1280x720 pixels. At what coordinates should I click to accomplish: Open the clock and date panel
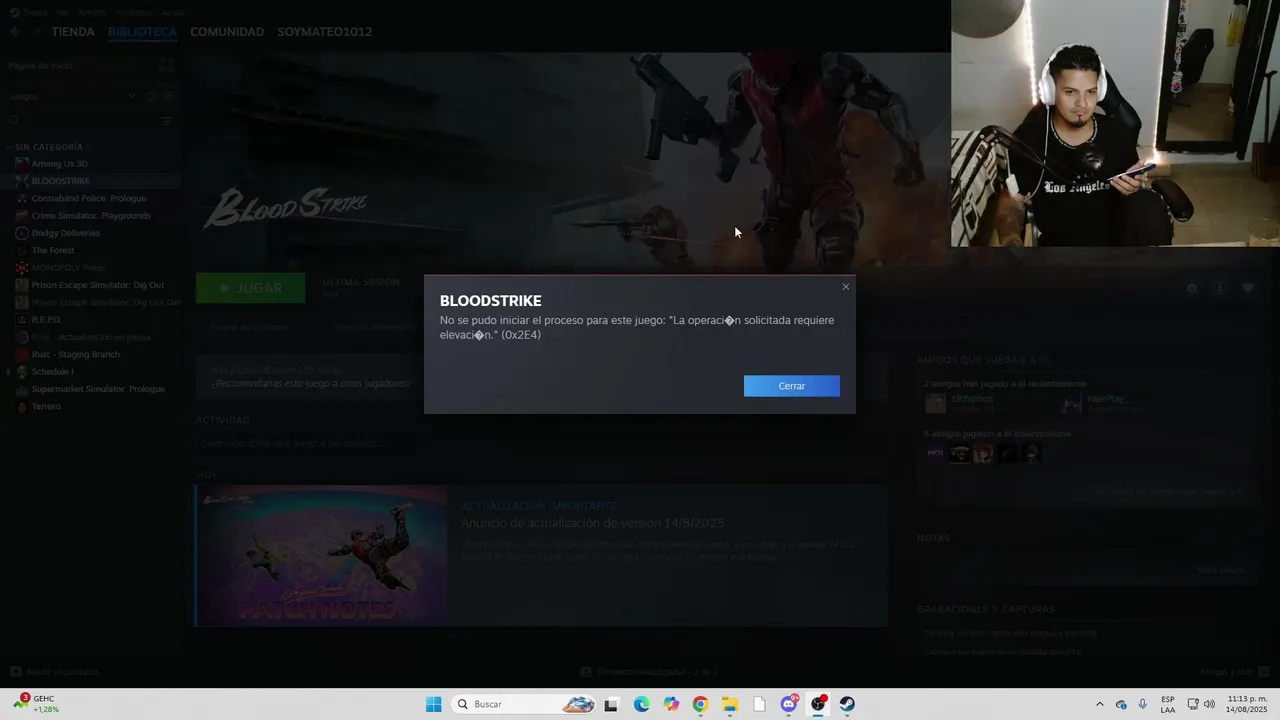pos(1246,704)
